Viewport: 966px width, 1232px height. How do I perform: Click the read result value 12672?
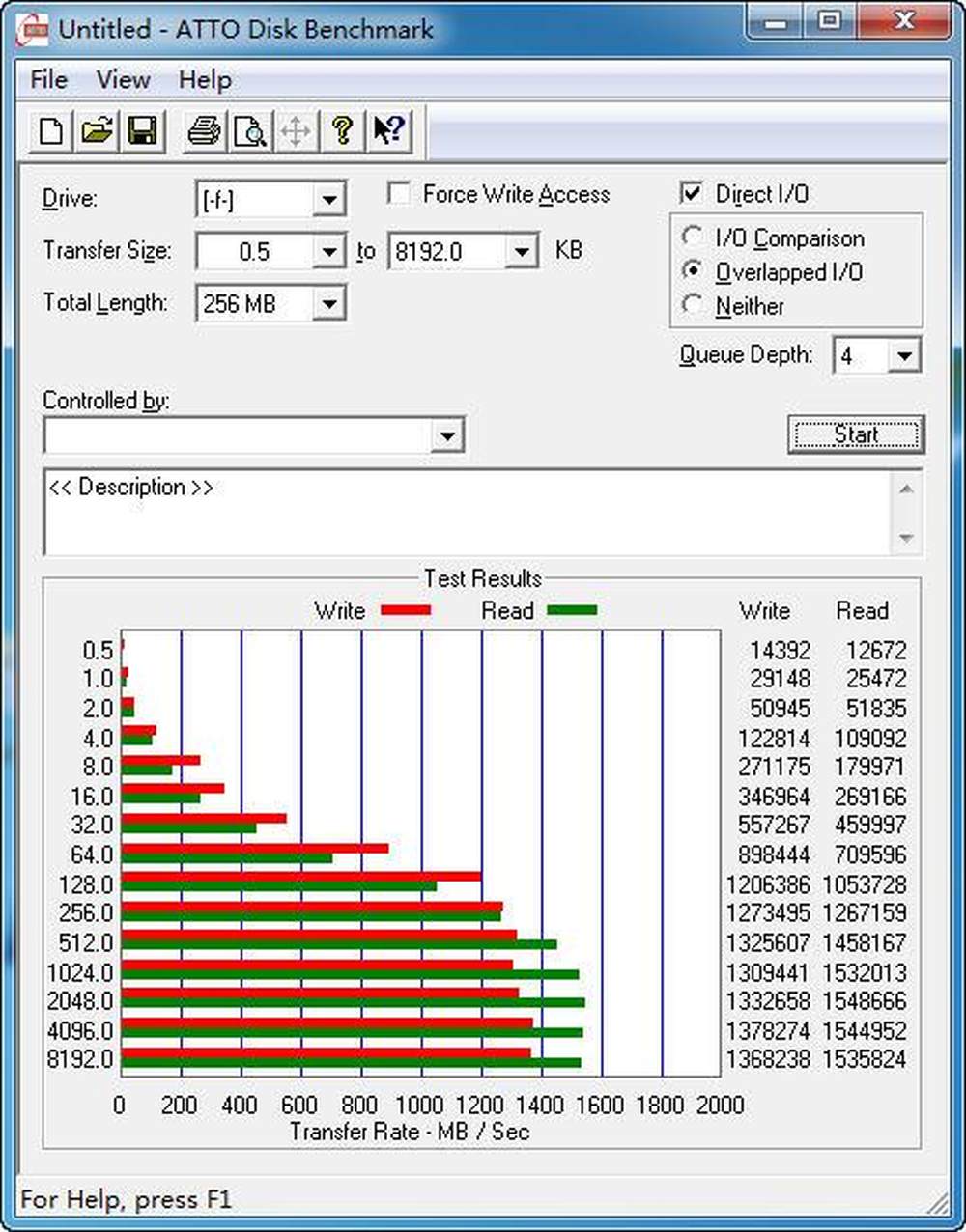(x=876, y=651)
